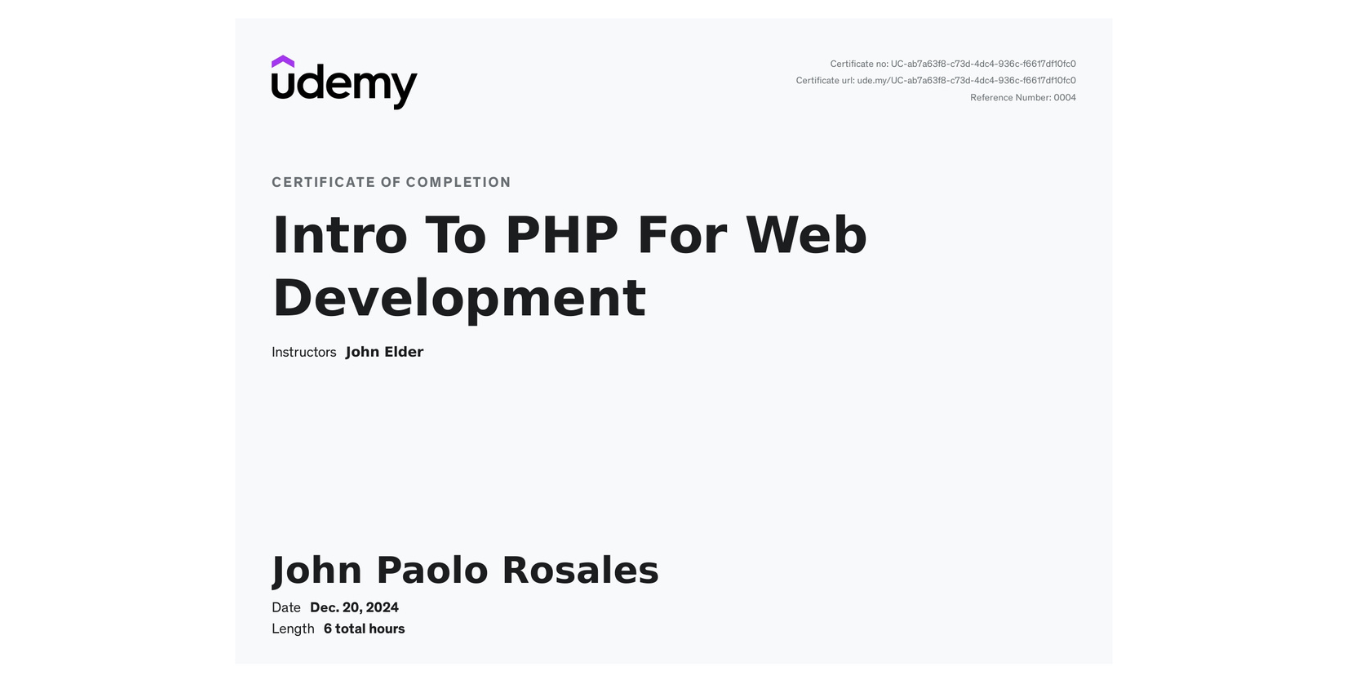
Task: Click the date Dec. 20, 2024
Action: pos(354,607)
